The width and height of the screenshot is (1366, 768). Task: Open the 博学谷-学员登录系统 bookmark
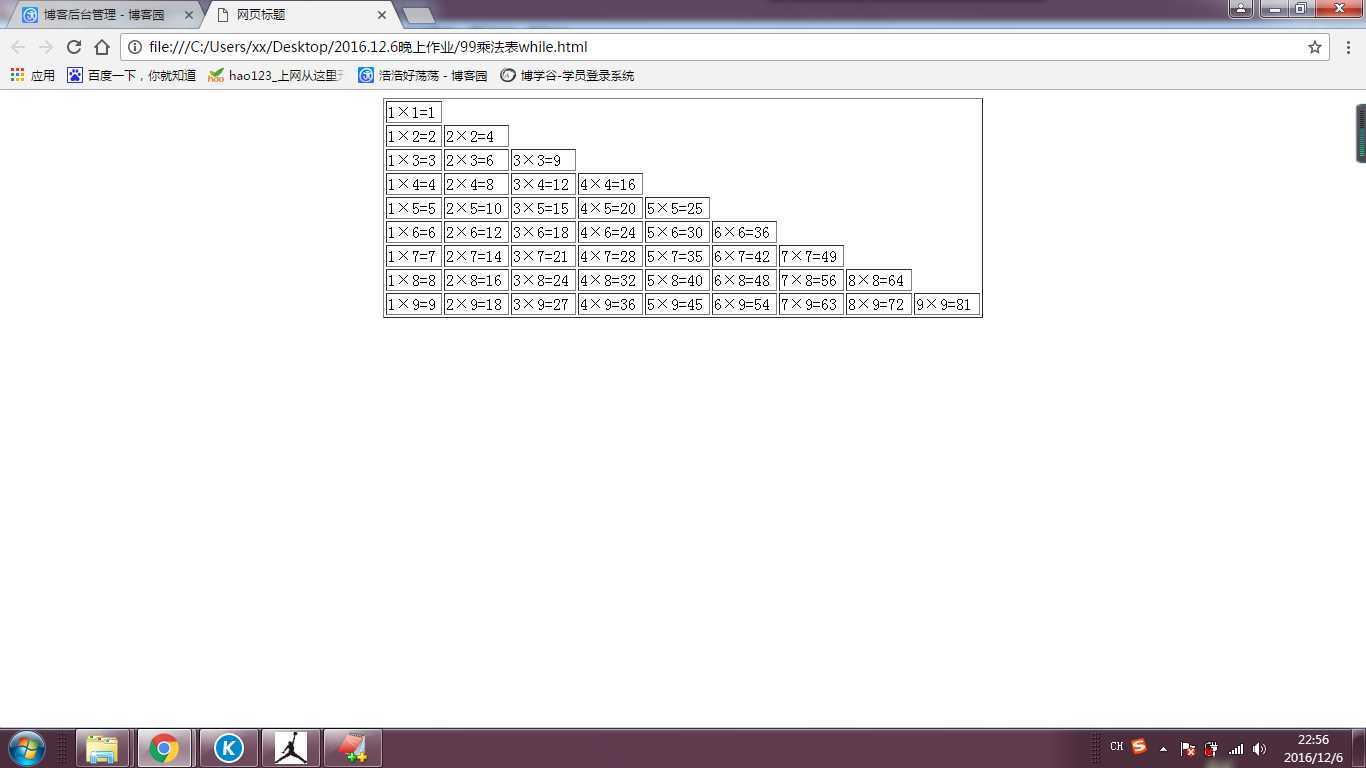coord(567,75)
